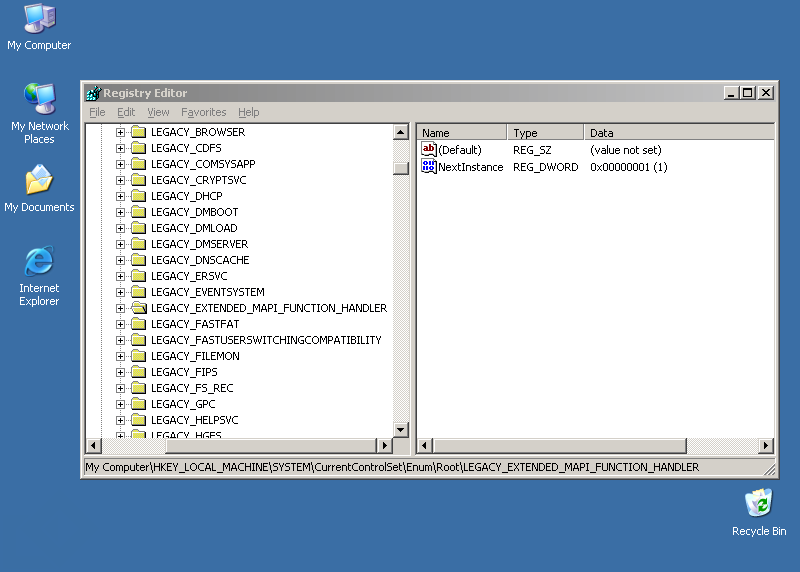This screenshot has height=572, width=800.
Task: Click tree pane scroll up arrow
Action: (401, 132)
